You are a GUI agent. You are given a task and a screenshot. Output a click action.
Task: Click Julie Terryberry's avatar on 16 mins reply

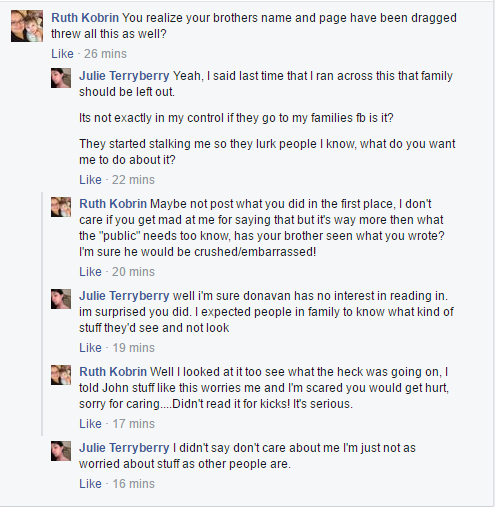click(x=61, y=451)
